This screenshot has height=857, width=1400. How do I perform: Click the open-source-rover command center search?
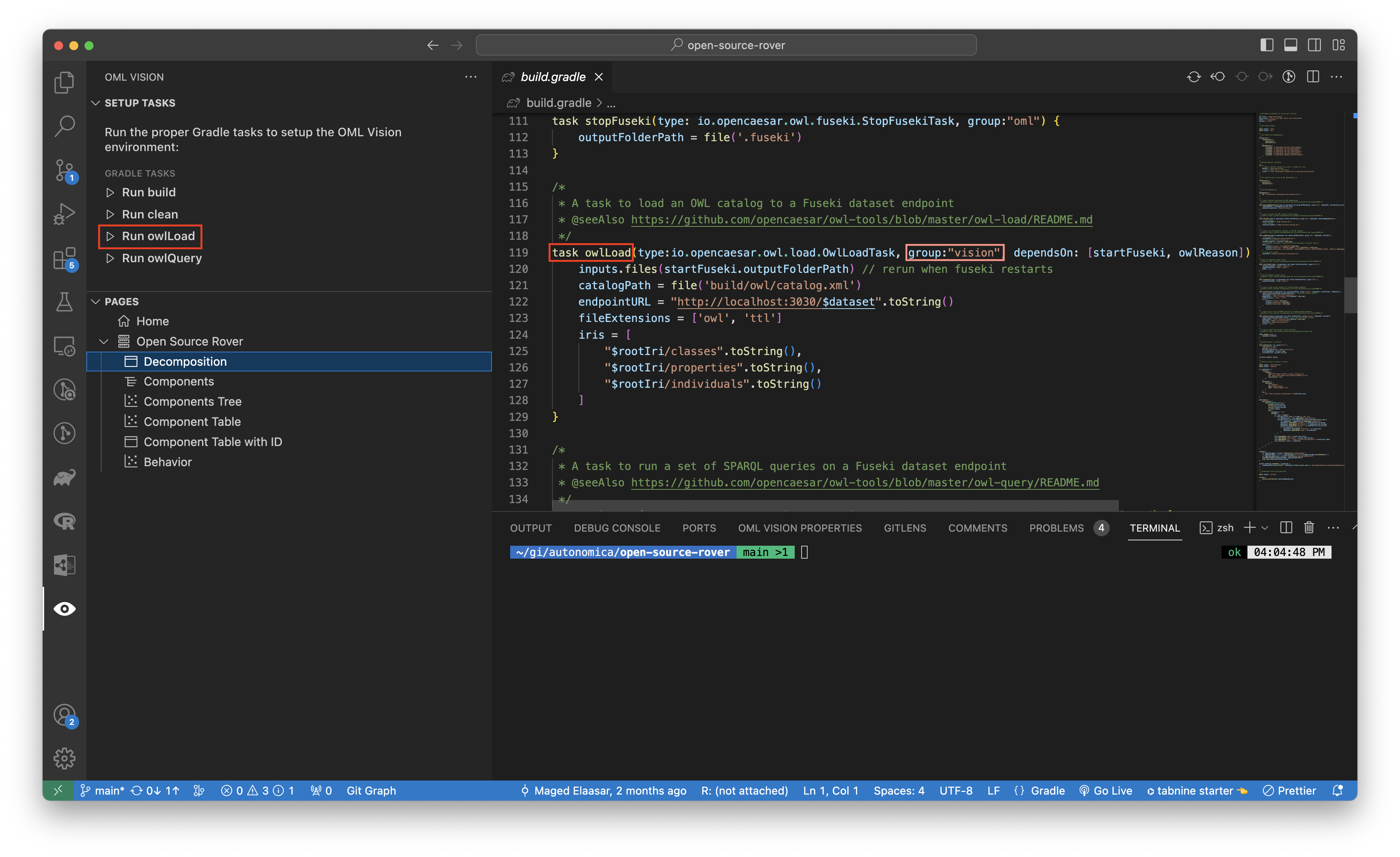click(x=726, y=45)
